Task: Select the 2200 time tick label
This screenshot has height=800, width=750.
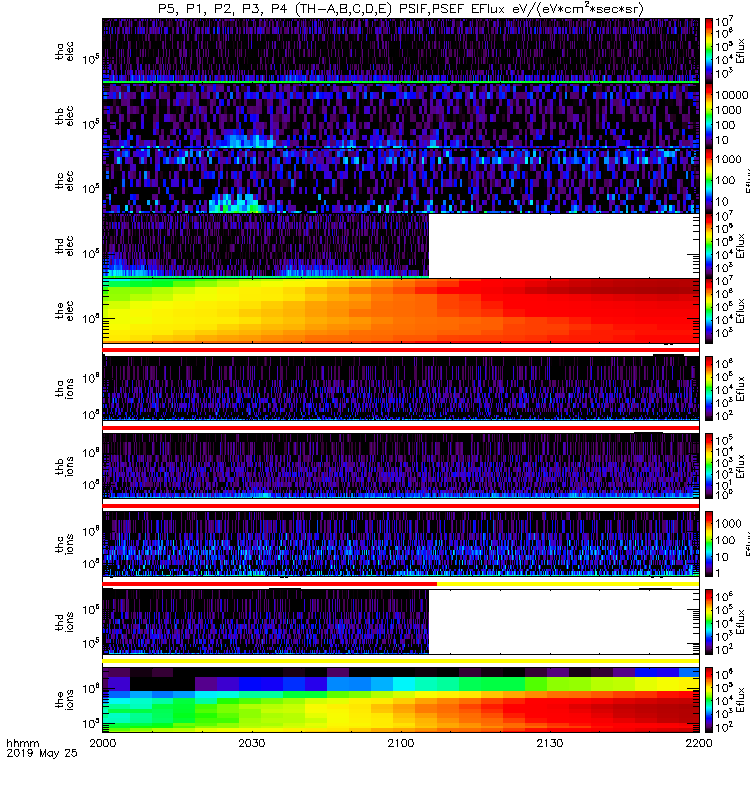Action: point(698,743)
